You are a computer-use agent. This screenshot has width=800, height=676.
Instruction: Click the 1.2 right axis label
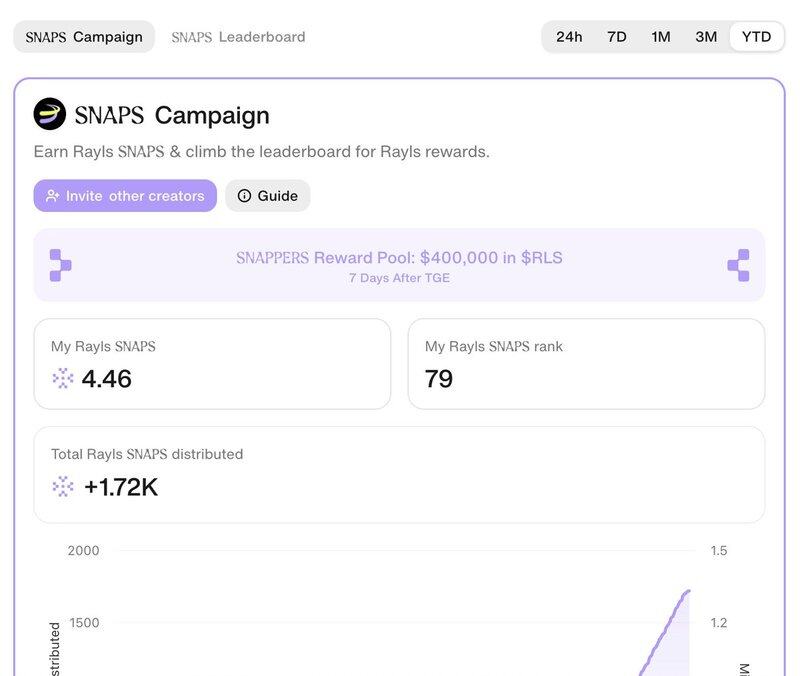719,622
